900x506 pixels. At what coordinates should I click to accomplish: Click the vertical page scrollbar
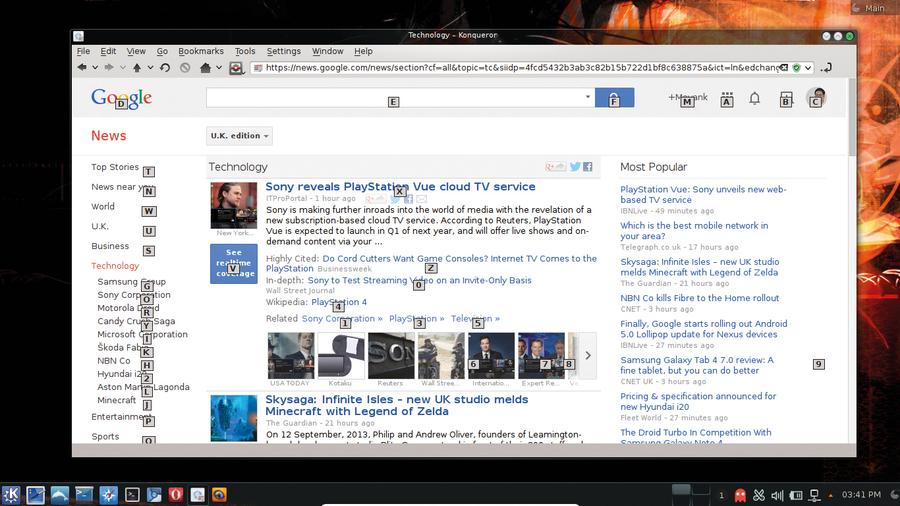coord(851,118)
